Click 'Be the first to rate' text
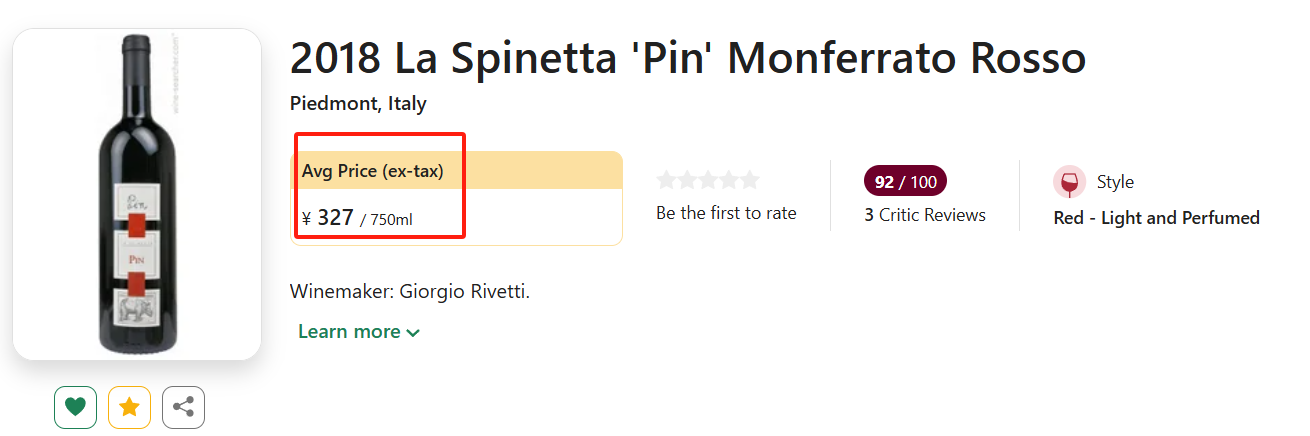Screen dimensions: 1310x436 point(726,213)
